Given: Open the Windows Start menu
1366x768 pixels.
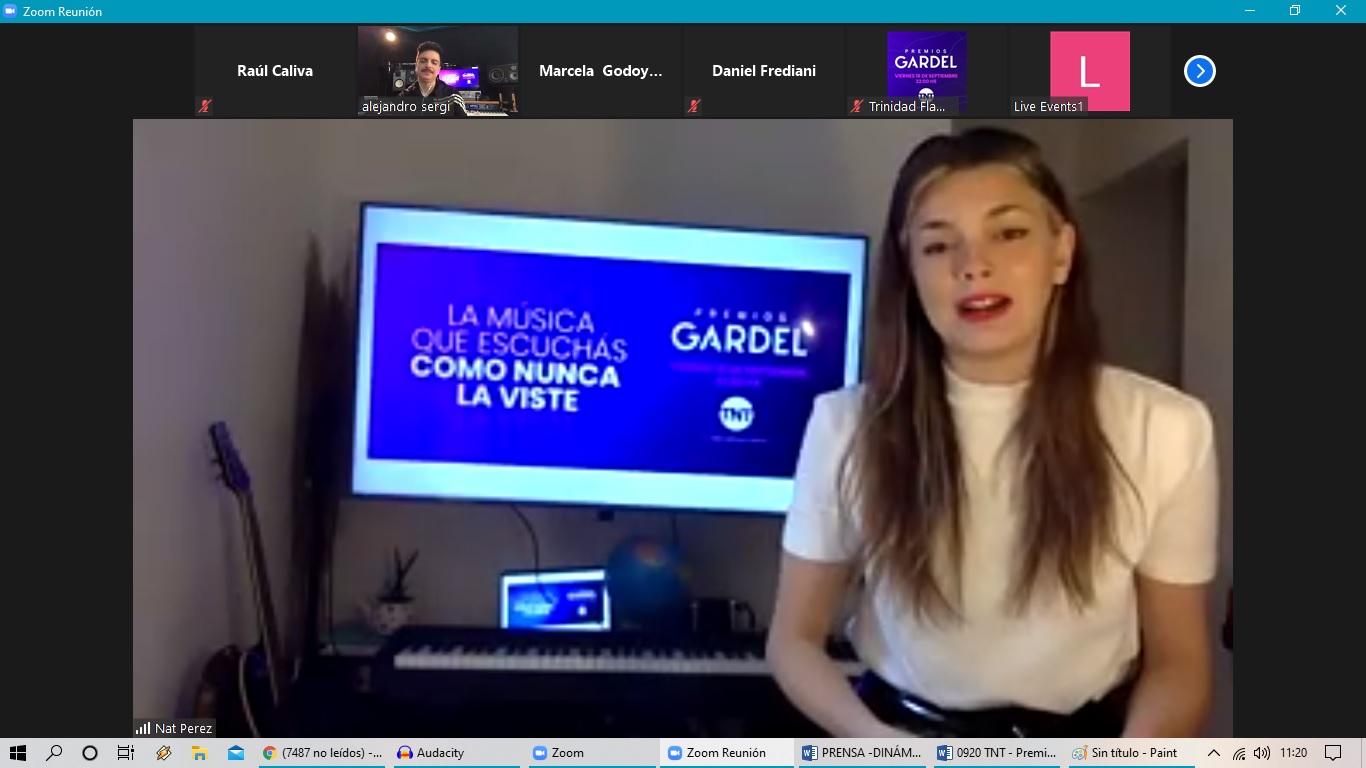Looking at the screenshot, I should [x=17, y=753].
